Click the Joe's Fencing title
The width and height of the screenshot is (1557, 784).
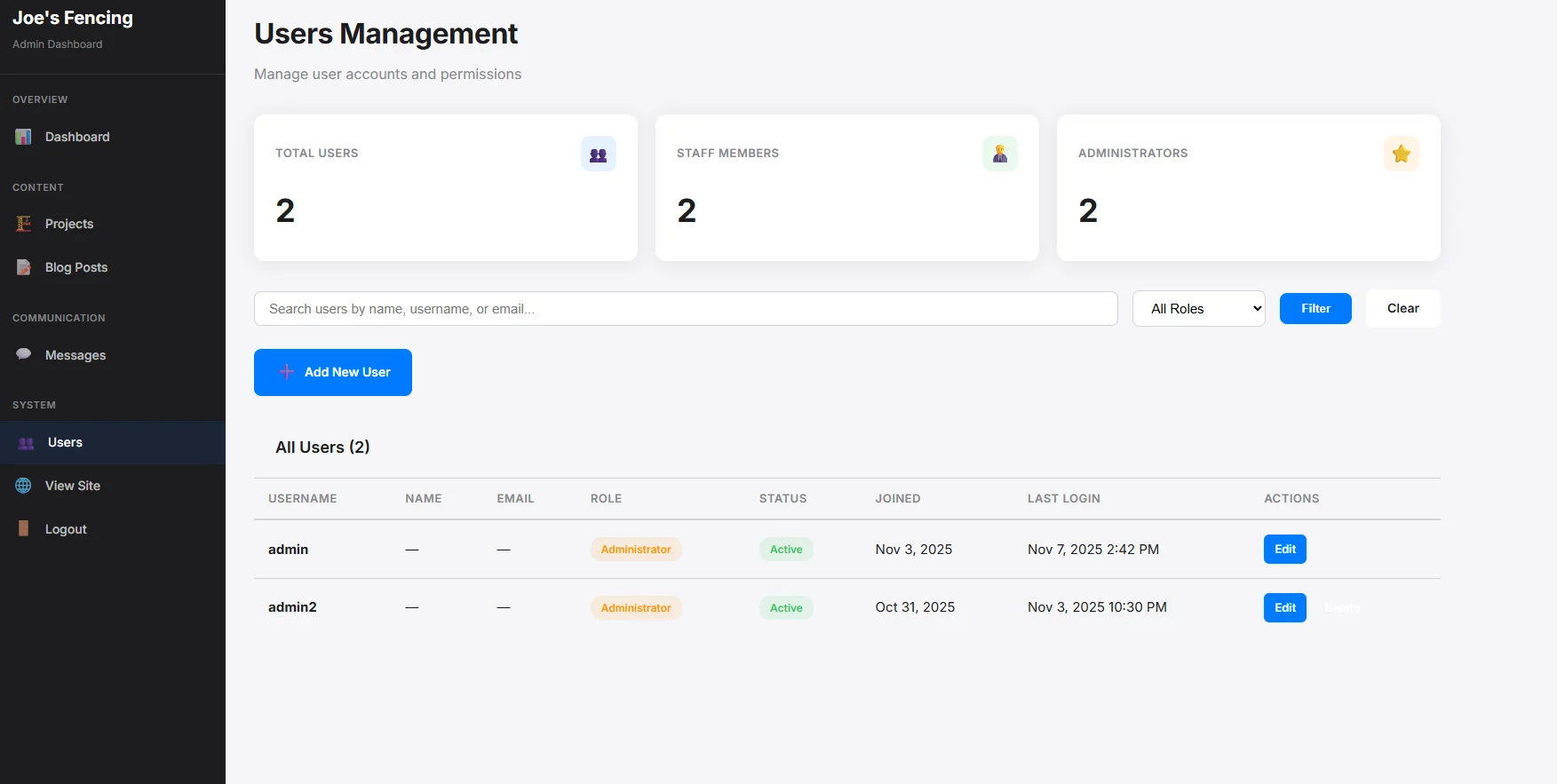point(73,18)
